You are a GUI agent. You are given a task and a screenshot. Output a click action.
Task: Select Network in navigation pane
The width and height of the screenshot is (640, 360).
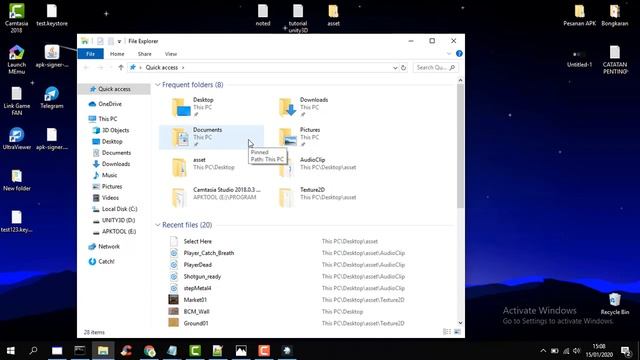(x=109, y=247)
